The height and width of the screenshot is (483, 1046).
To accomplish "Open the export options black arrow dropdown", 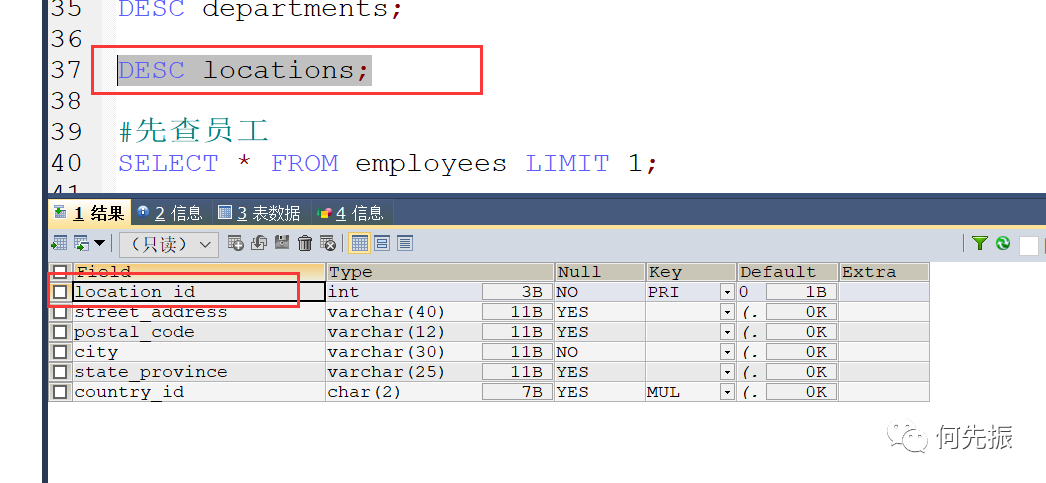I will click(99, 244).
